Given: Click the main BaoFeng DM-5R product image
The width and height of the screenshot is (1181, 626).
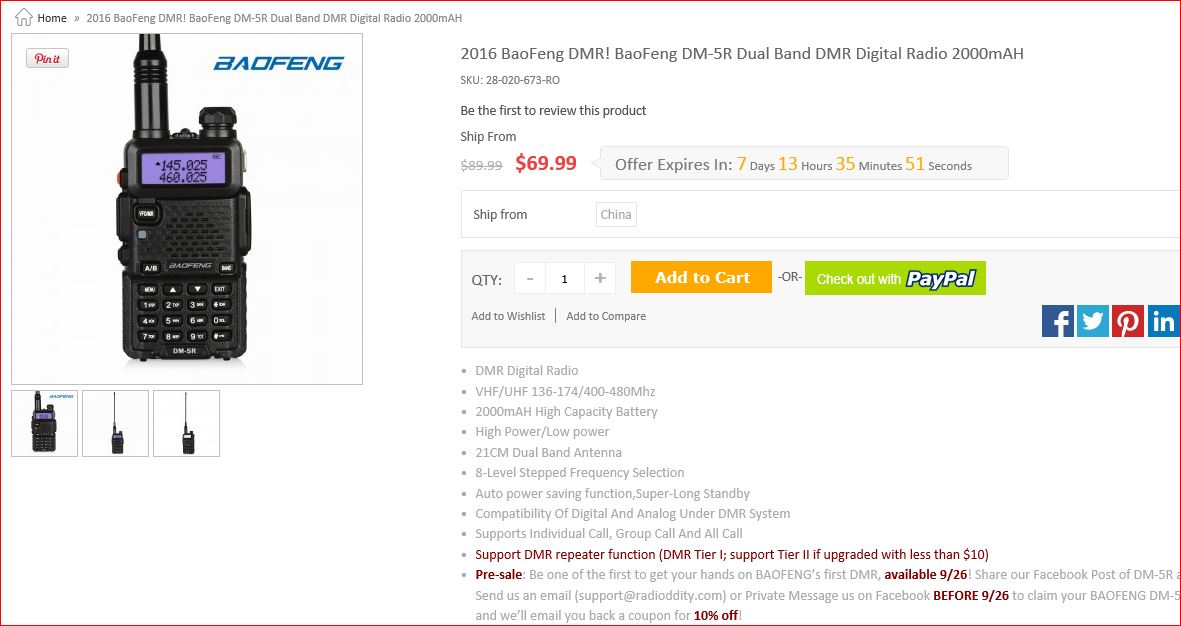Looking at the screenshot, I should tap(187, 209).
